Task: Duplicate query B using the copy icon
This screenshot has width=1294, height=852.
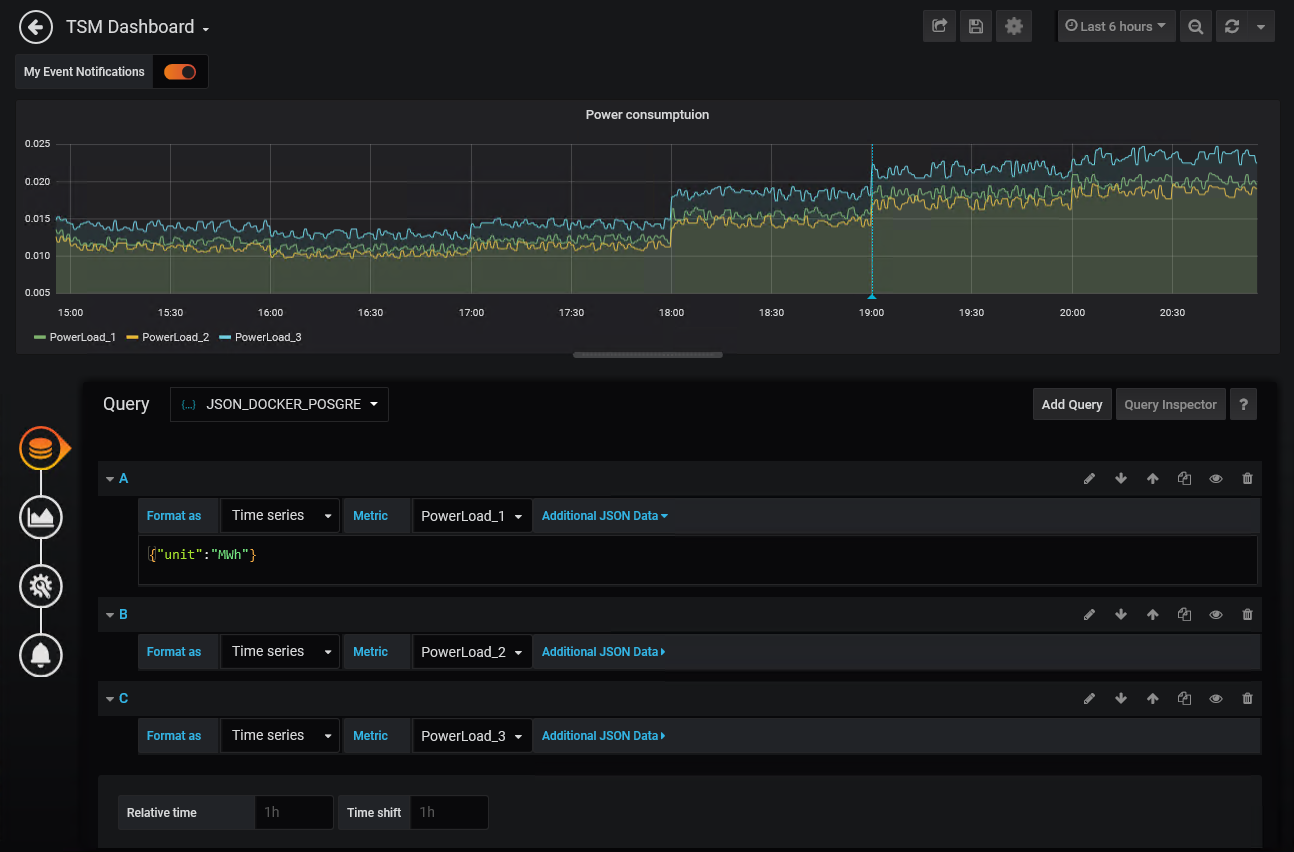Action: (1184, 615)
